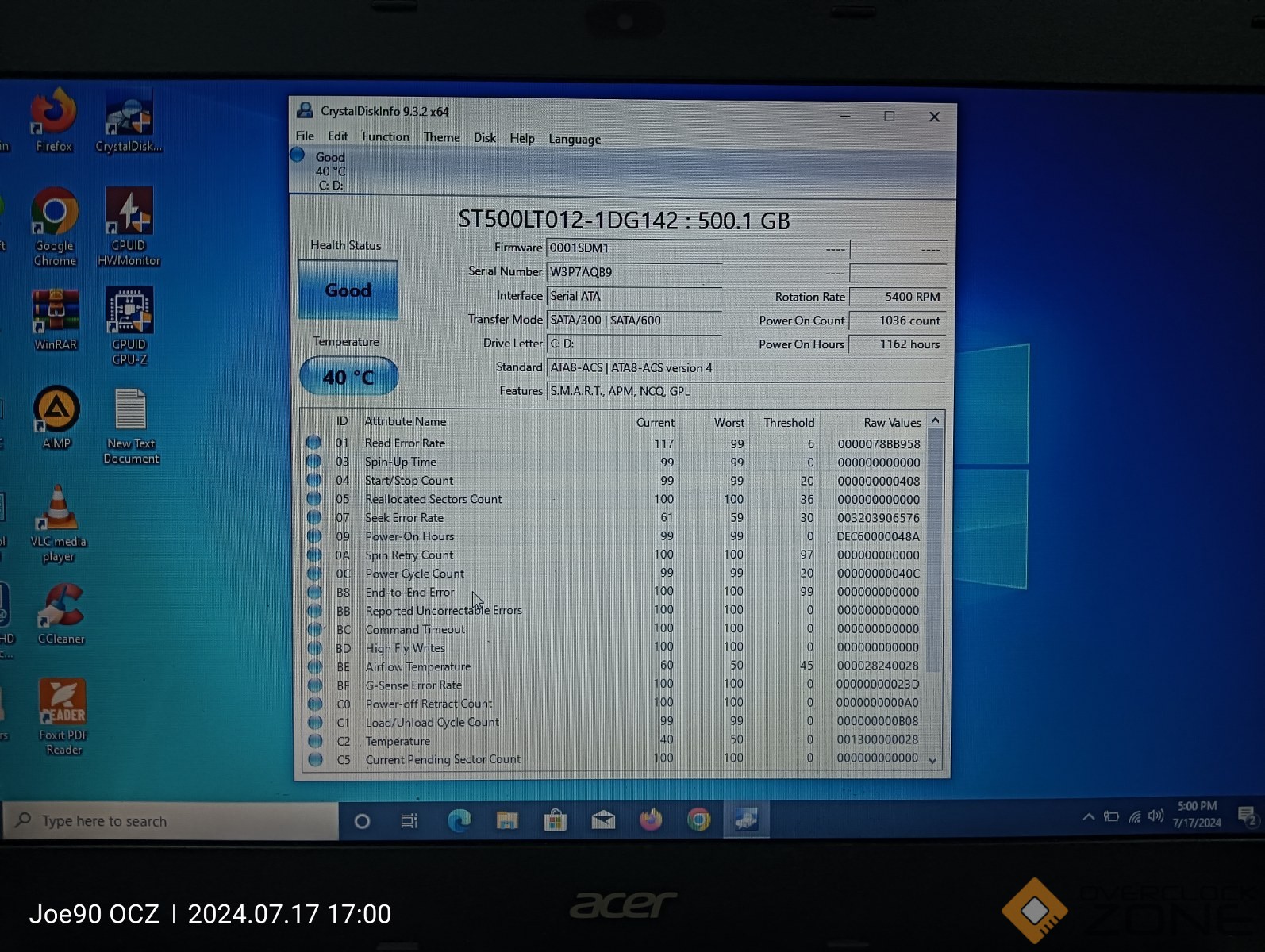Open the File menu

(305, 136)
